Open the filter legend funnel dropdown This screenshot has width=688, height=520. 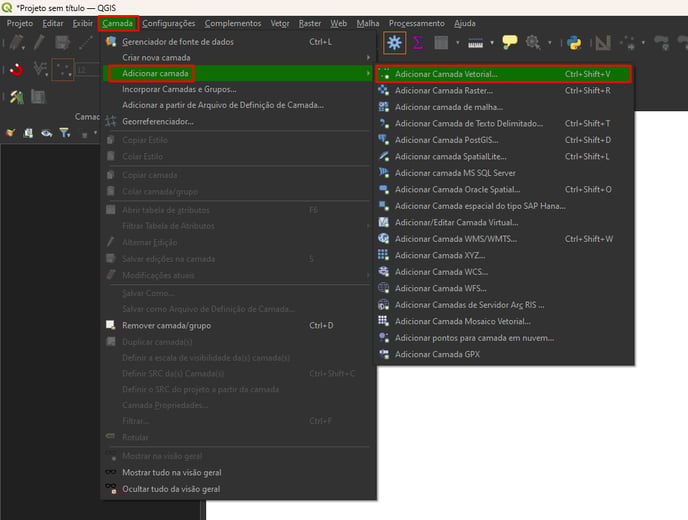pos(65,133)
